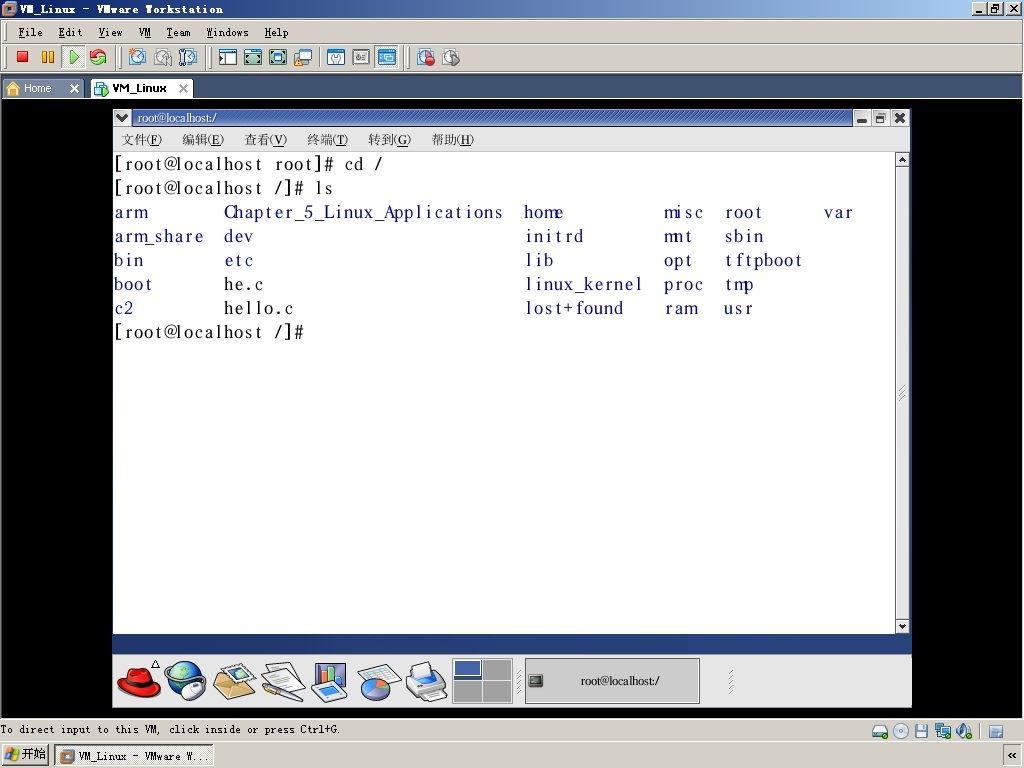This screenshot has height=768, width=1024.
Task: Open terminal 帮助(H) menu
Action: 453,140
